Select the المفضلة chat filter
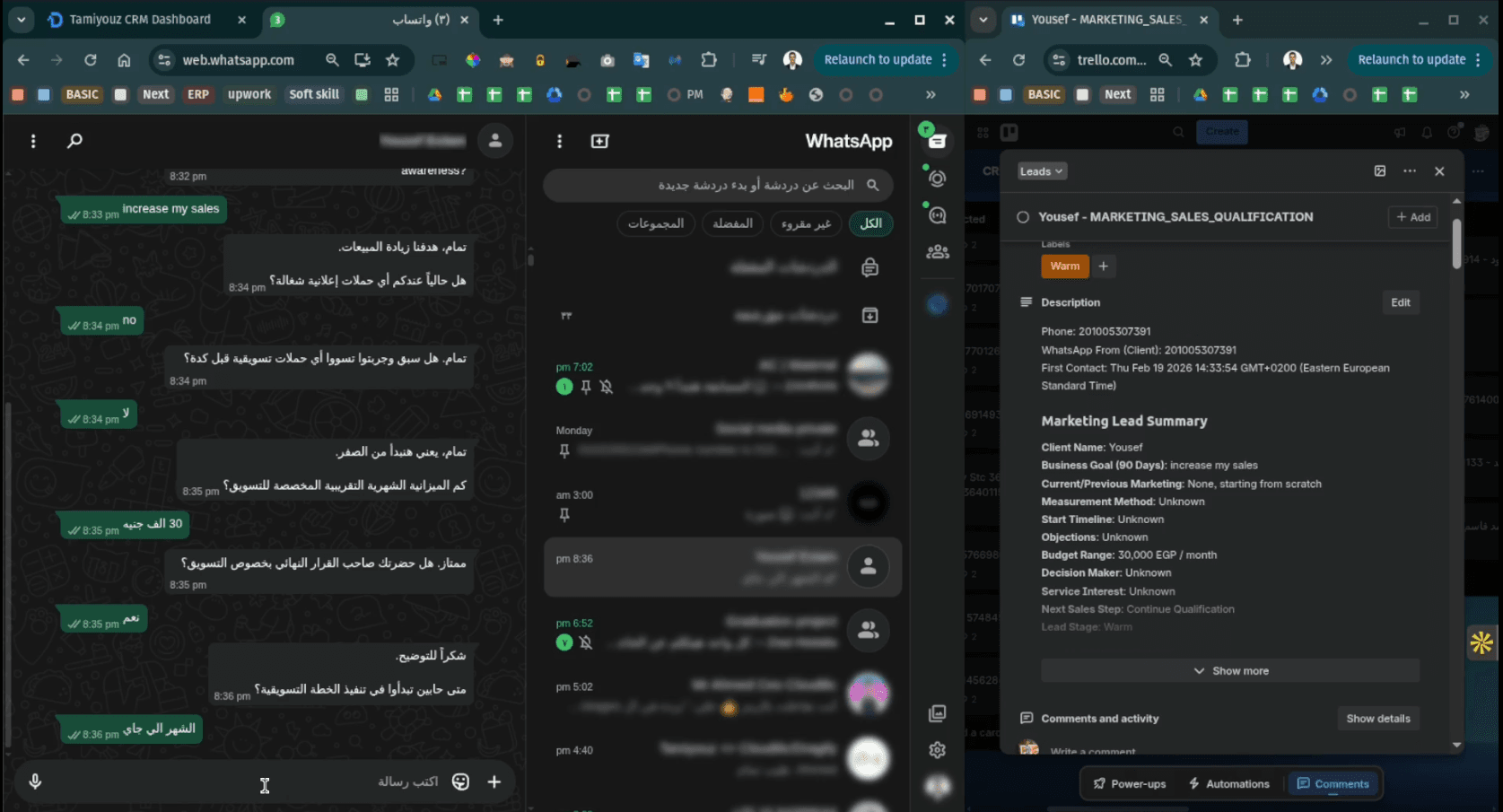The height and width of the screenshot is (812, 1503). 732,223
